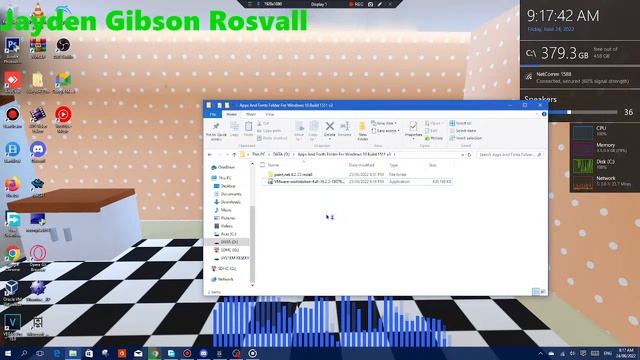Viewport: 640px width, 360px height.
Task: Expand the New item dropdown
Action: (384, 123)
